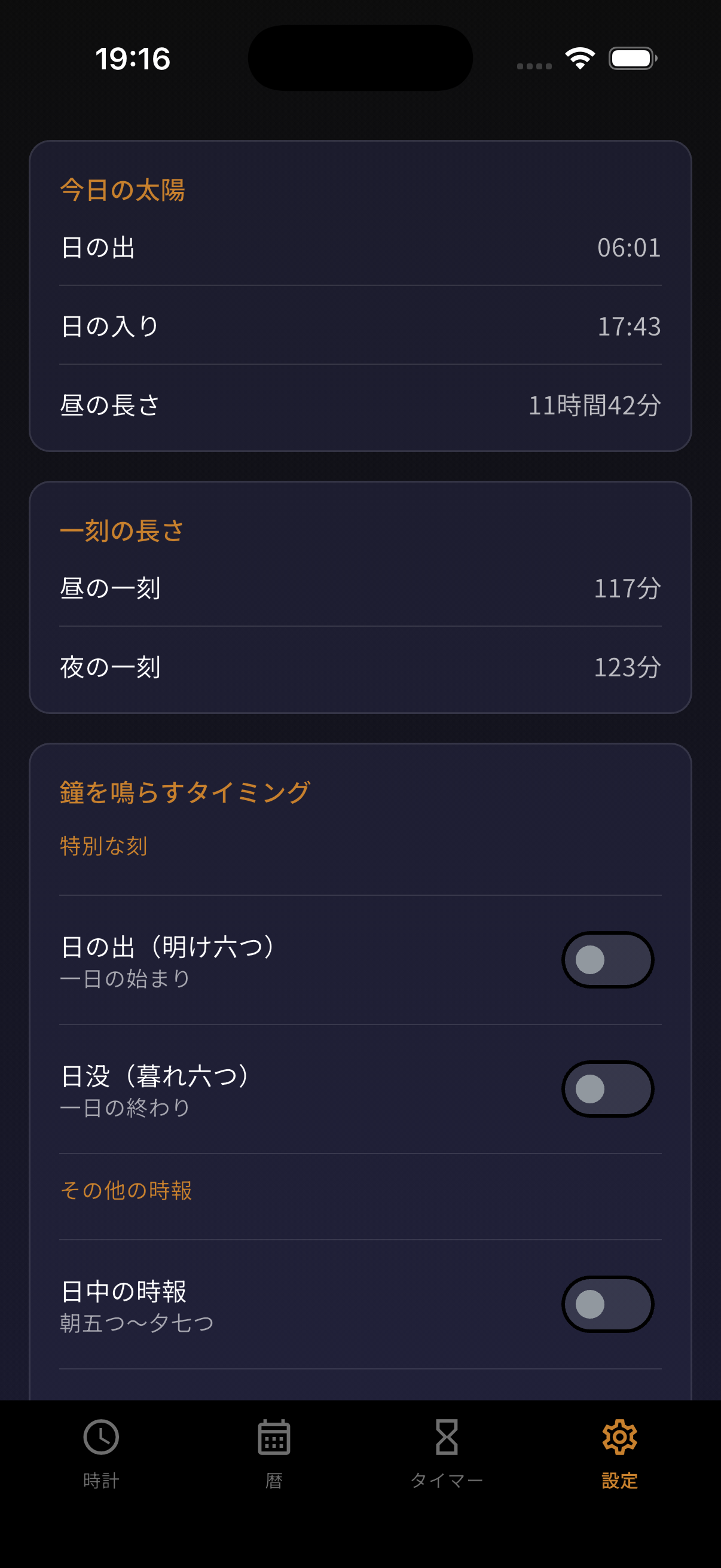The height and width of the screenshot is (1568, 721).
Task: Tap the 夜の一刻 123分 value
Action: tap(627, 668)
